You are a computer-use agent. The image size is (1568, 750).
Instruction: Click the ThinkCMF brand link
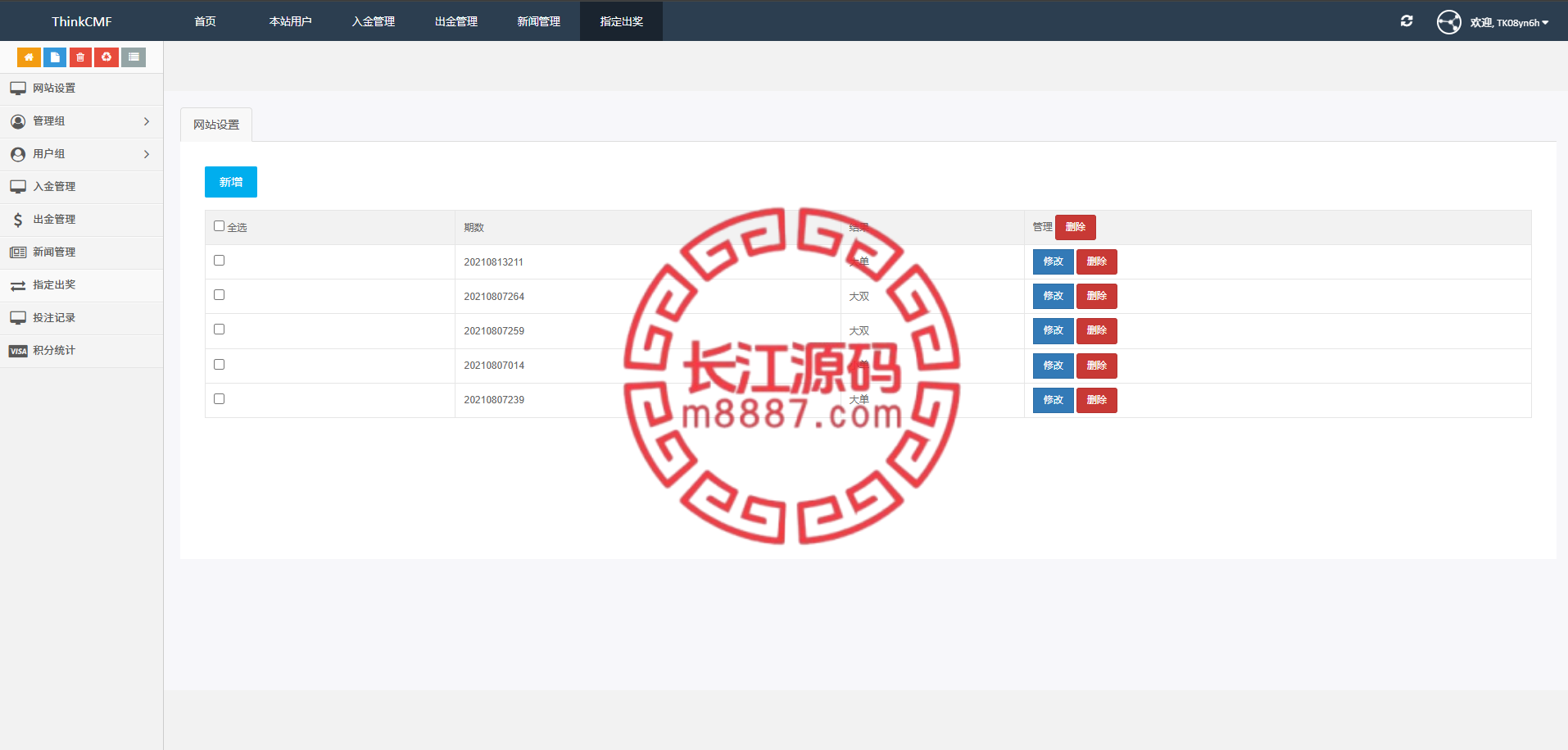click(x=82, y=21)
